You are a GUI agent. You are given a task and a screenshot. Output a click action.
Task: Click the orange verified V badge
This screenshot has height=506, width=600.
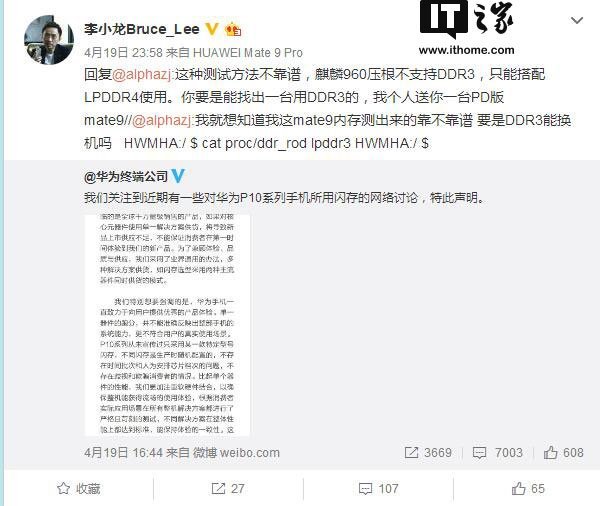tap(212, 29)
